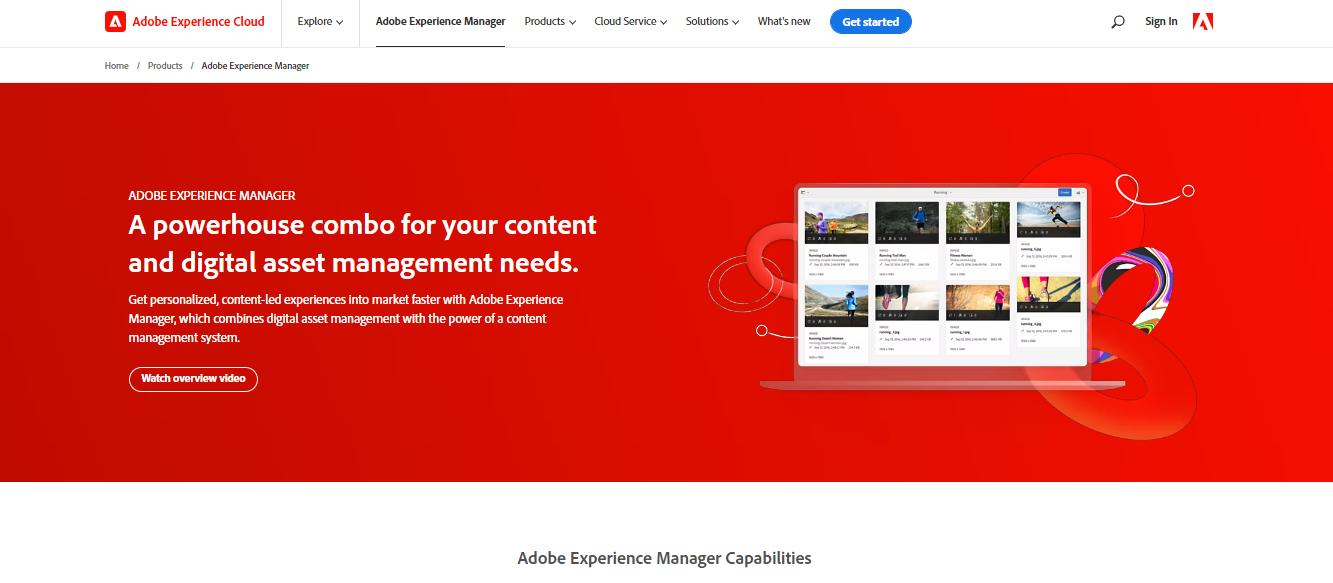Open Products from the breadcrumb trail
1333x583 pixels.
165,65
